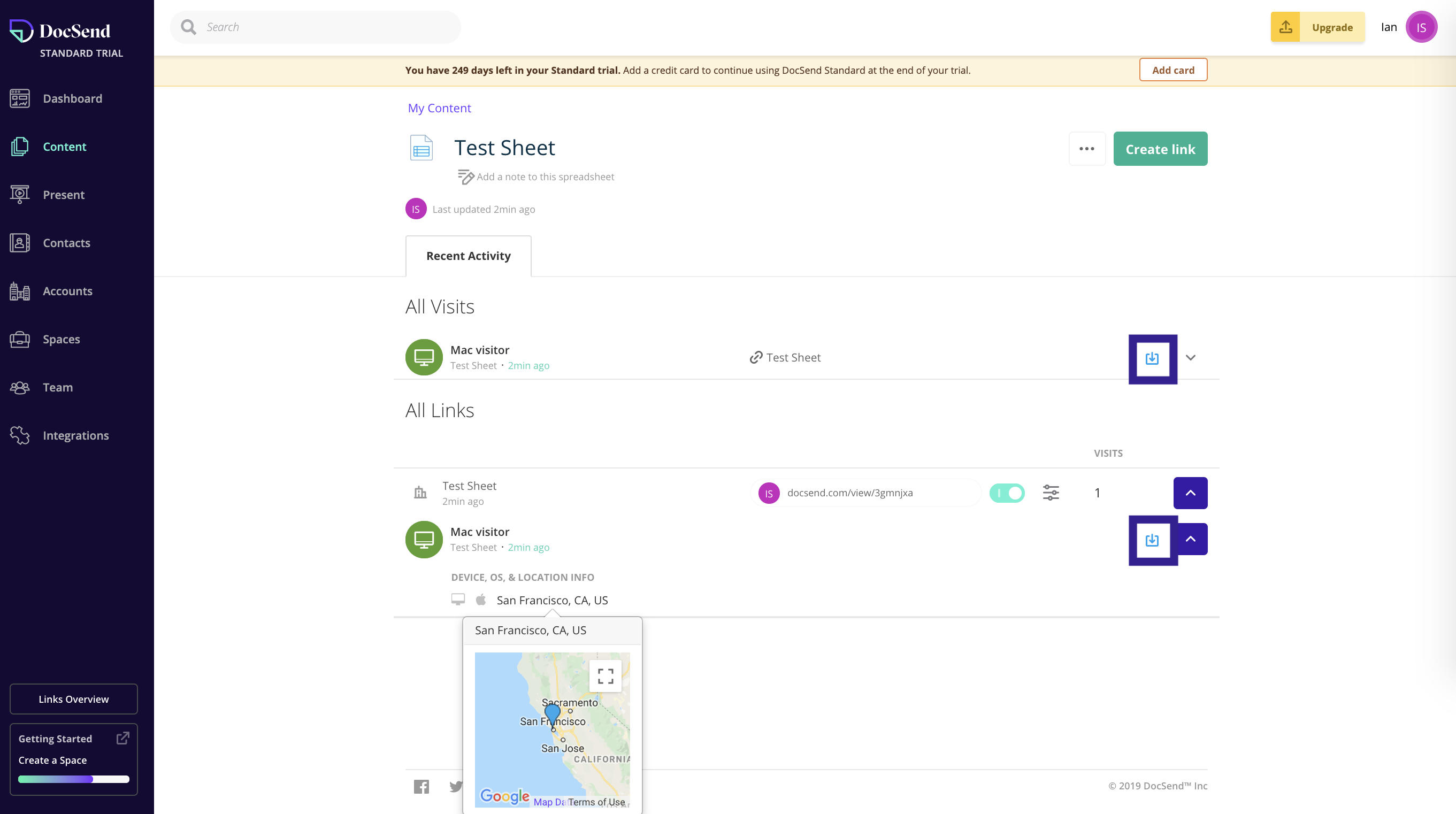Click Mac visitor monitor icon under All Visits

point(424,357)
